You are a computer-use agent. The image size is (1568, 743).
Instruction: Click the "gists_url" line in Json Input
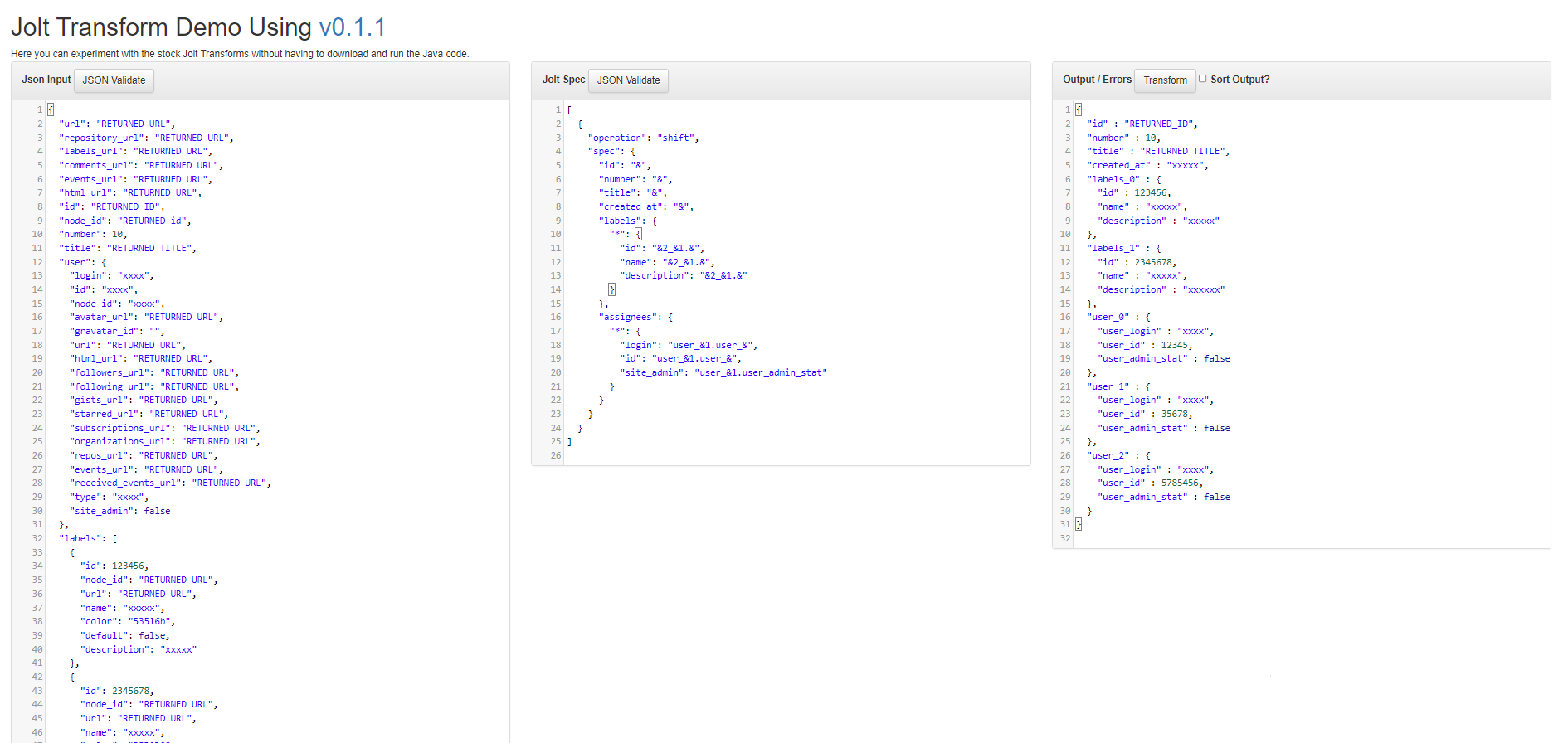point(144,401)
